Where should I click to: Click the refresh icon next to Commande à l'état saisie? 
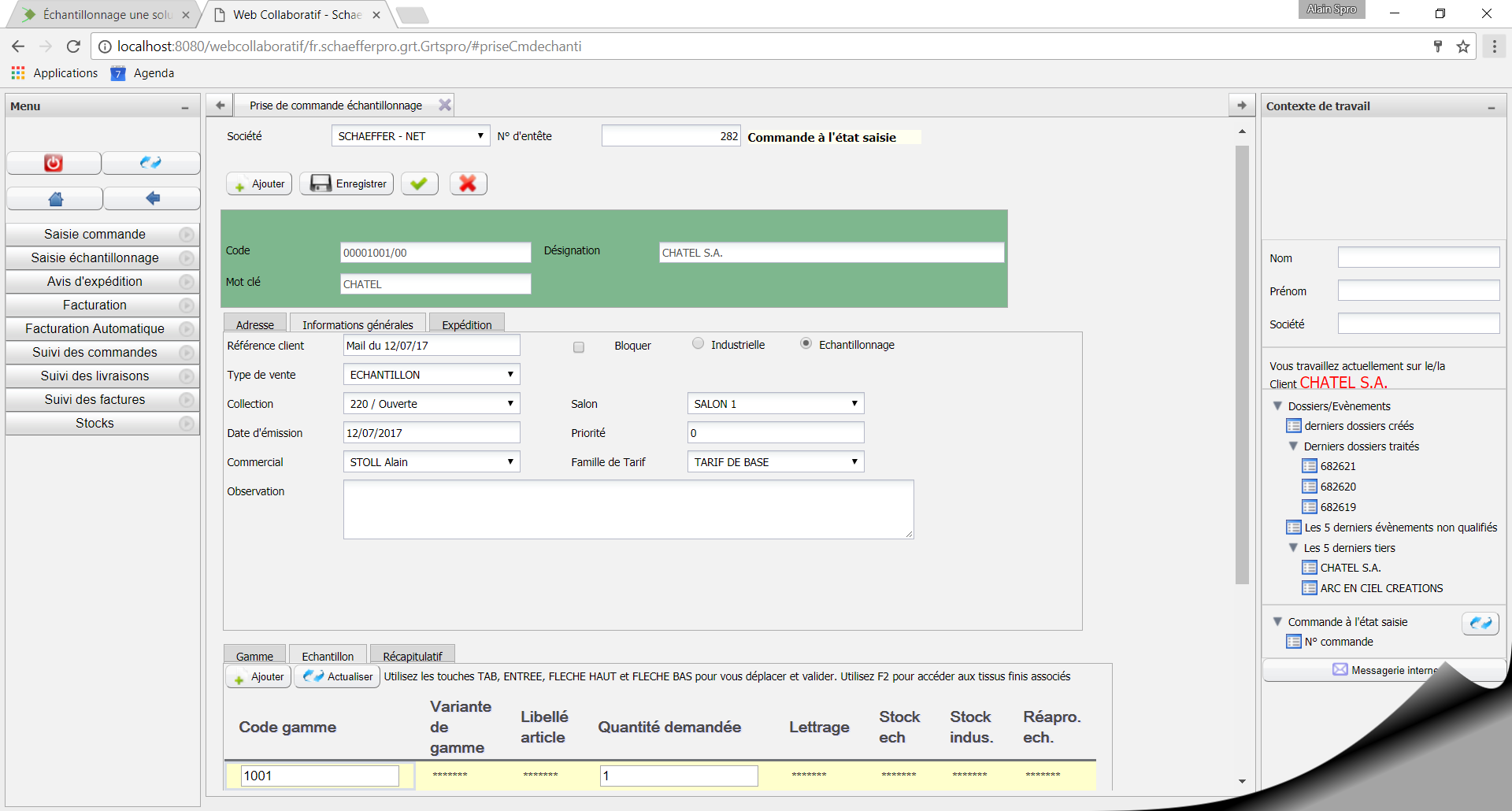(x=1481, y=623)
